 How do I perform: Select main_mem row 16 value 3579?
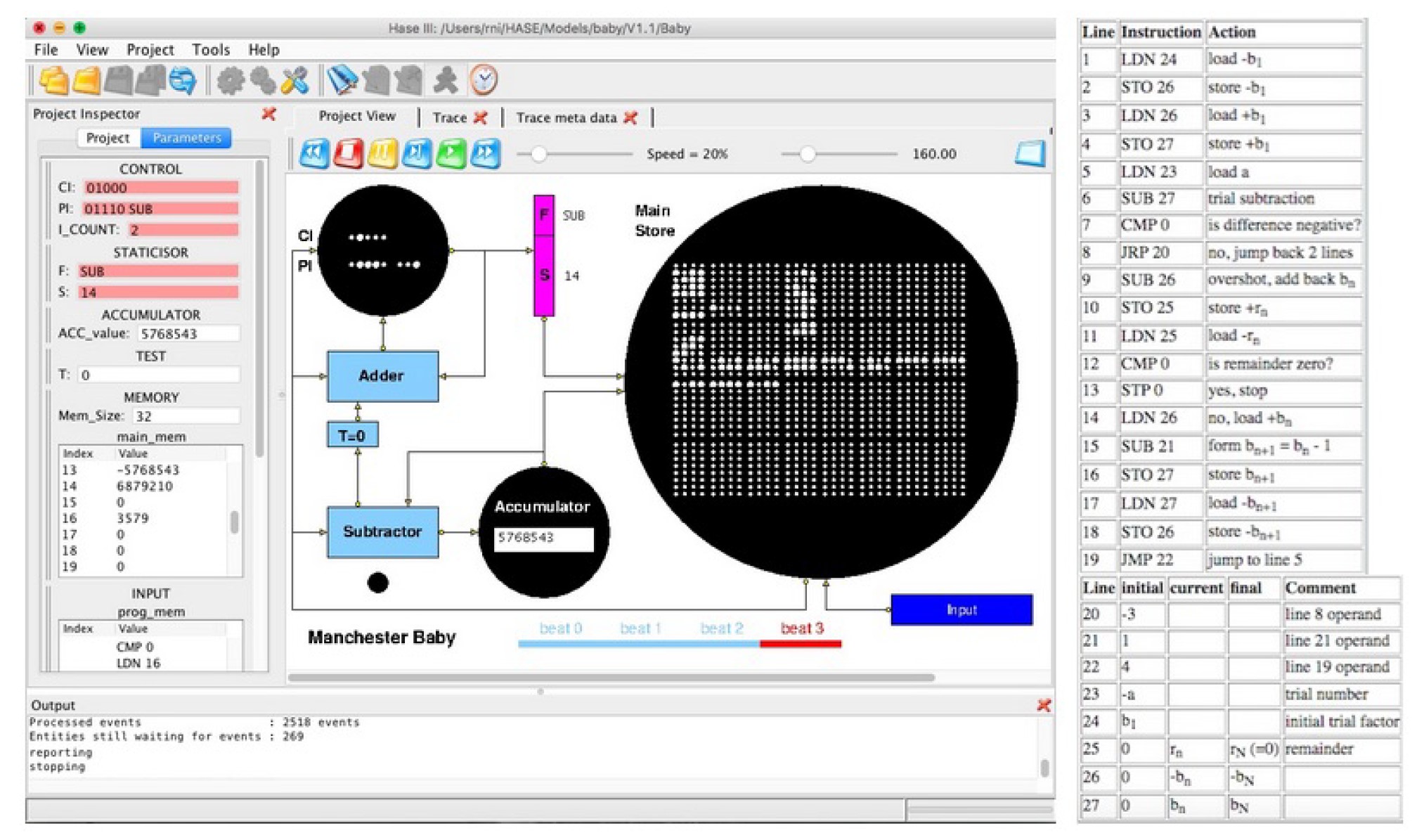point(144,518)
